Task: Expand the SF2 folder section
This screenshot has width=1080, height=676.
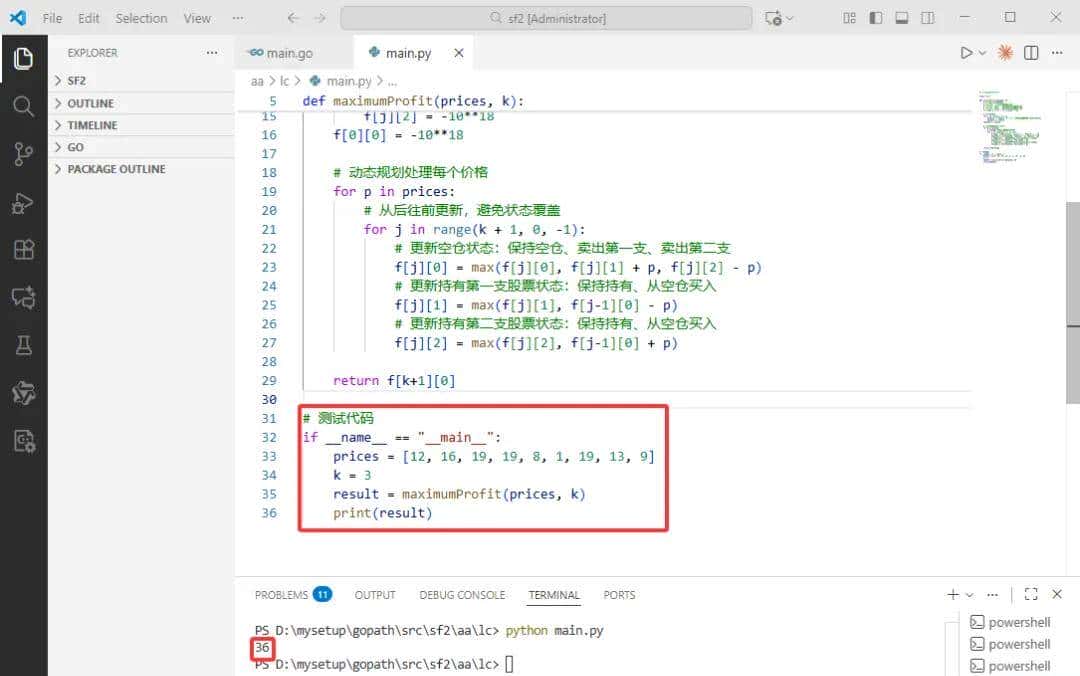Action: (x=76, y=81)
